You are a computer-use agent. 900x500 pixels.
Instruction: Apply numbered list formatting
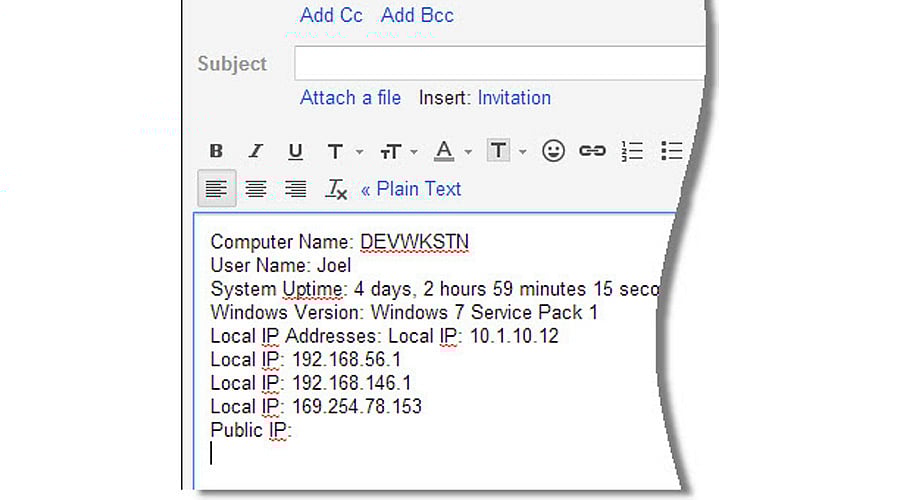(632, 151)
